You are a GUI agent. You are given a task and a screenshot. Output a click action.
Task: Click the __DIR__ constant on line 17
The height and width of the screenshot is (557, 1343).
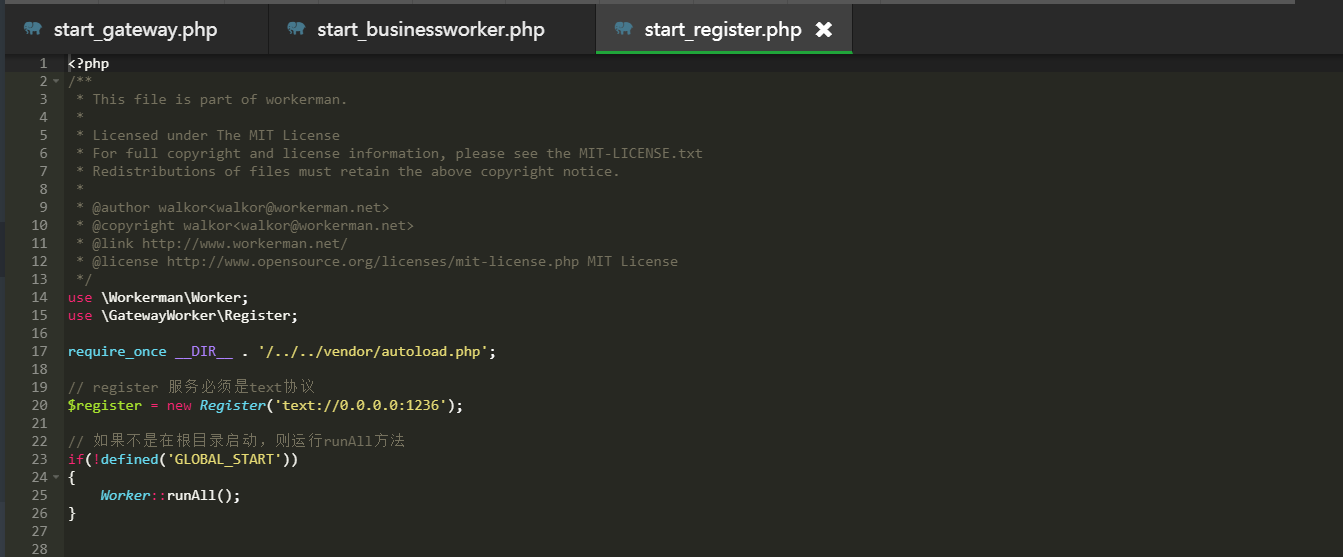pyautogui.click(x=204, y=352)
